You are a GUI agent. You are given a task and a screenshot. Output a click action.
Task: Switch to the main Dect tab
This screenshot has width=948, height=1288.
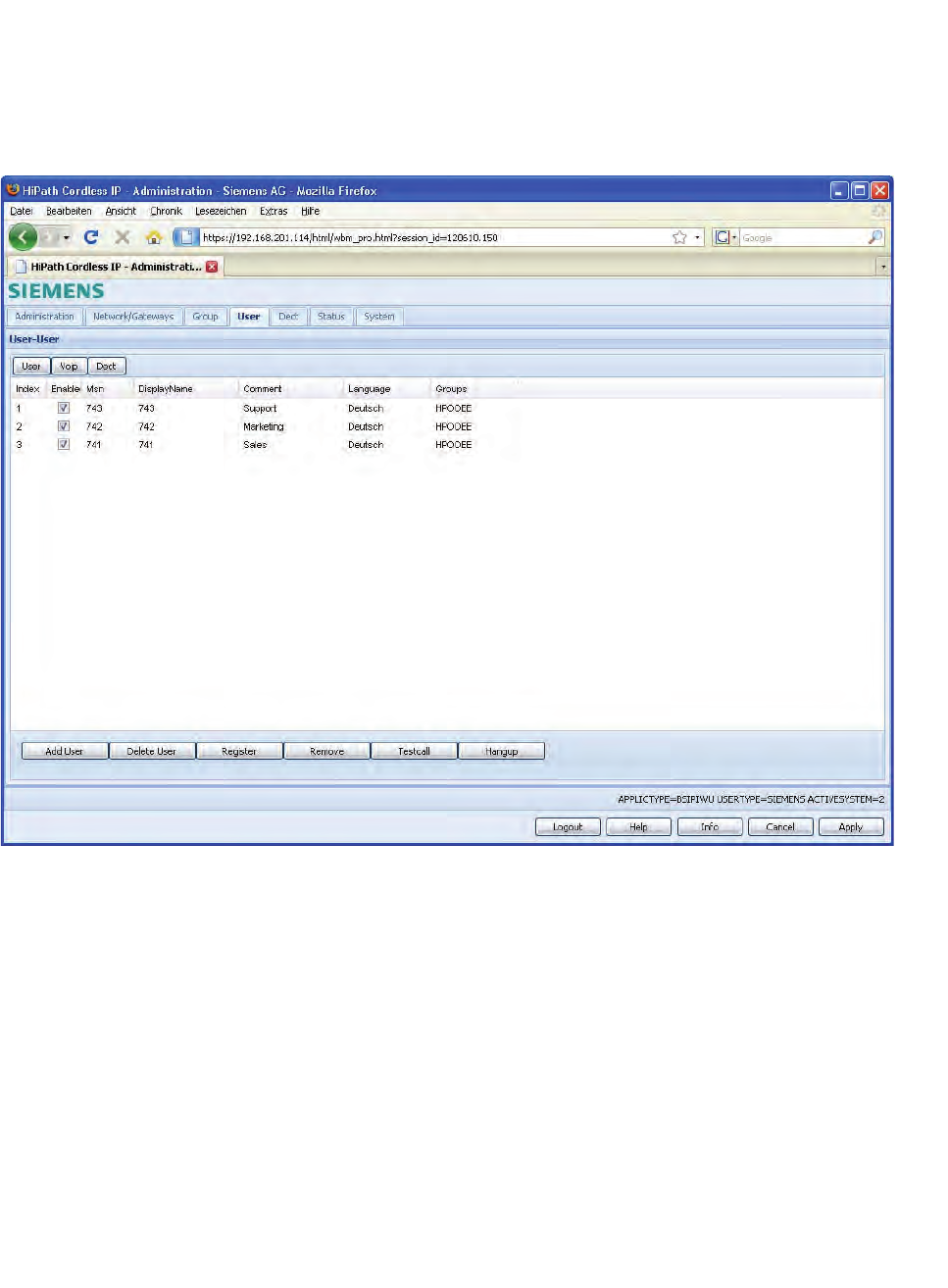(288, 317)
